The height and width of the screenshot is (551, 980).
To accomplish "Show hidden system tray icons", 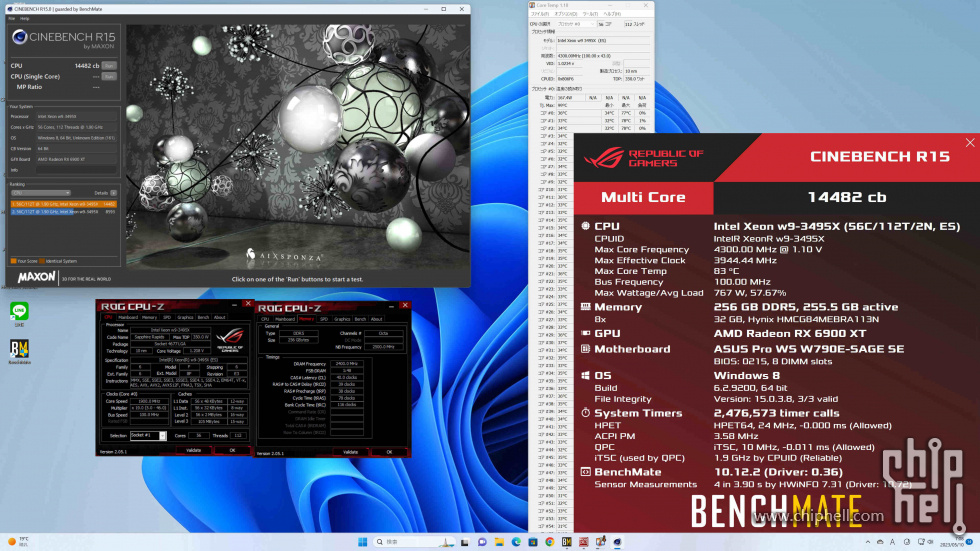I will pyautogui.click(x=868, y=542).
